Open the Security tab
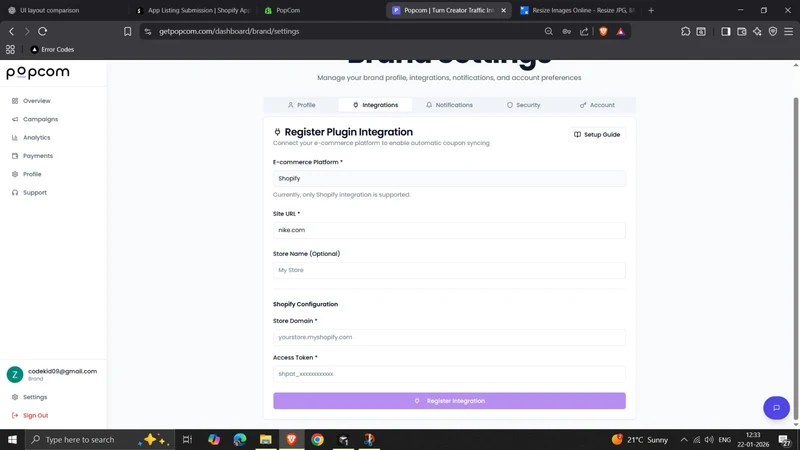Screen dimensions: 800x450 click(523, 105)
